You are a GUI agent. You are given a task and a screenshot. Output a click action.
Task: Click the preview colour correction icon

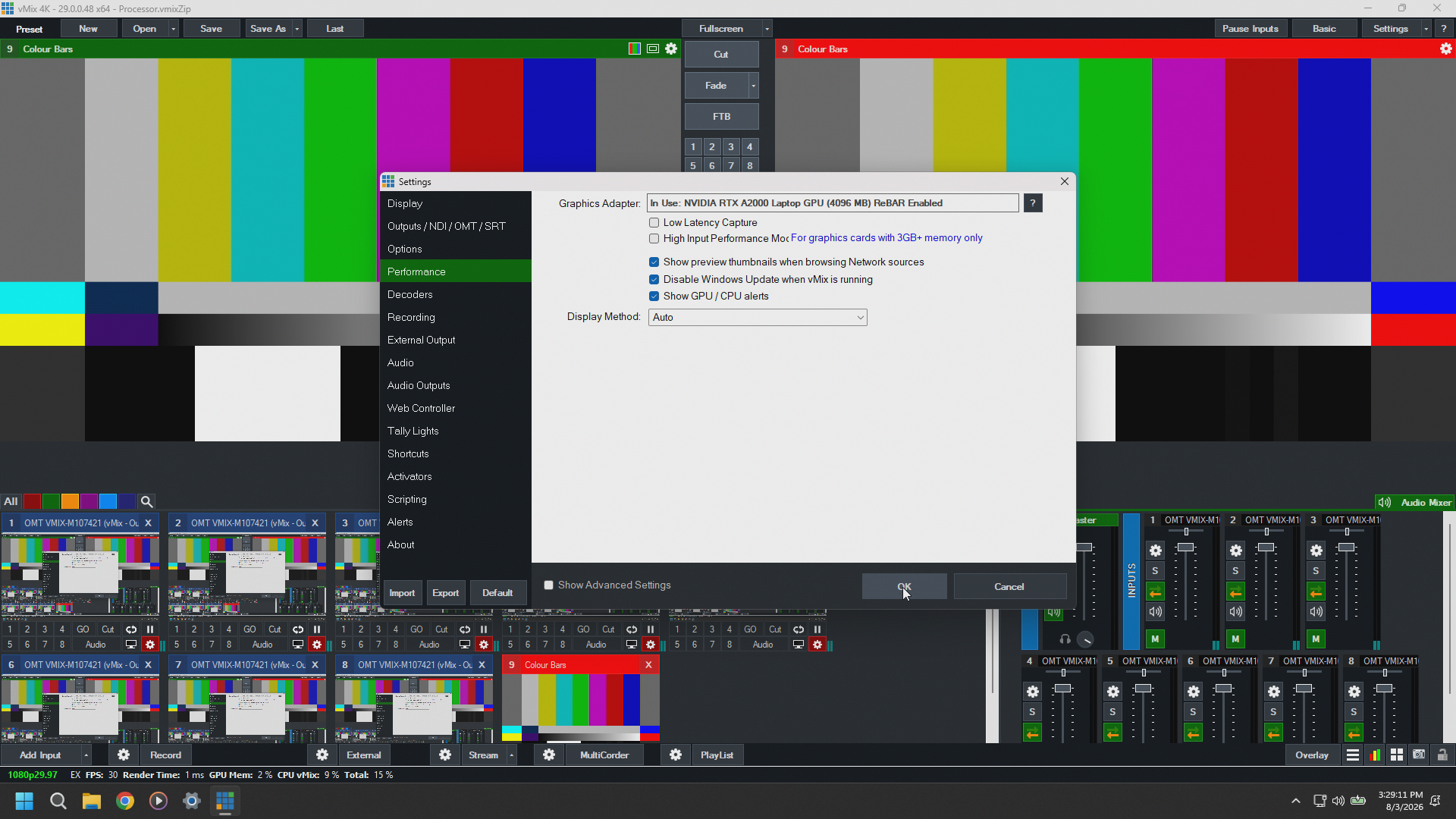pyautogui.click(x=635, y=49)
